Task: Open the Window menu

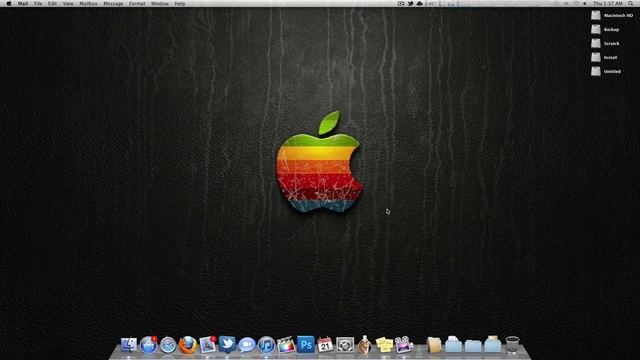Action: click(160, 4)
